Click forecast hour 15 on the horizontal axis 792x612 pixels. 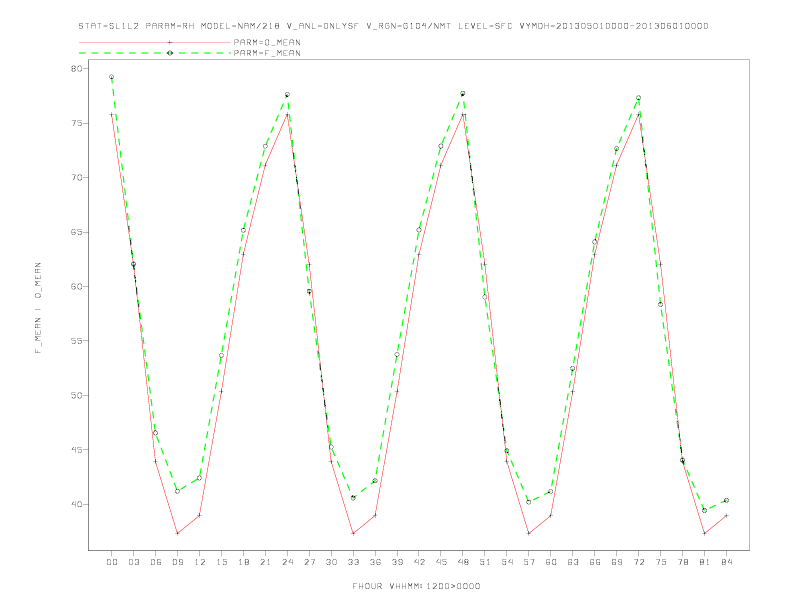(x=221, y=562)
